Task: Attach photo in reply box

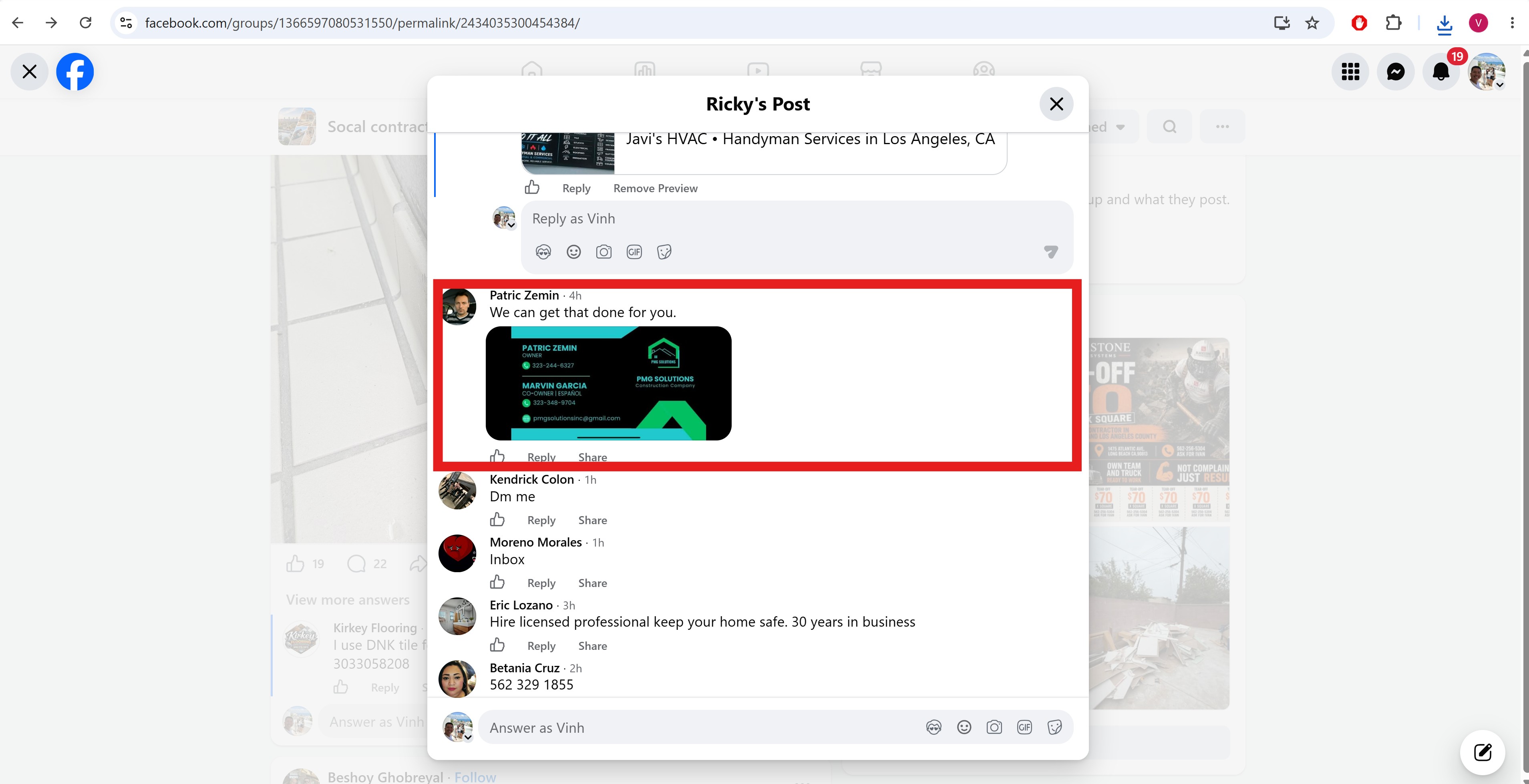Action: pyautogui.click(x=604, y=251)
